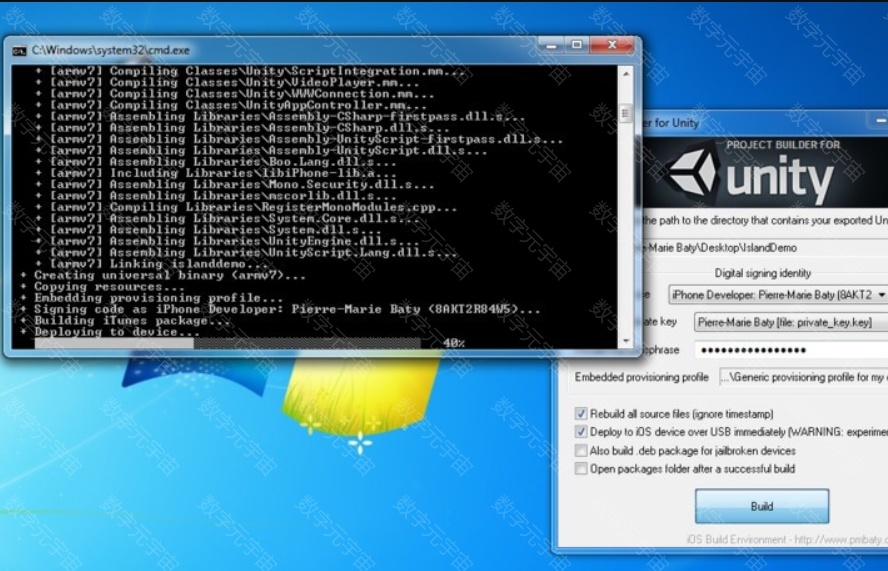Enable Rebuild all source files checkbox

tap(580, 414)
